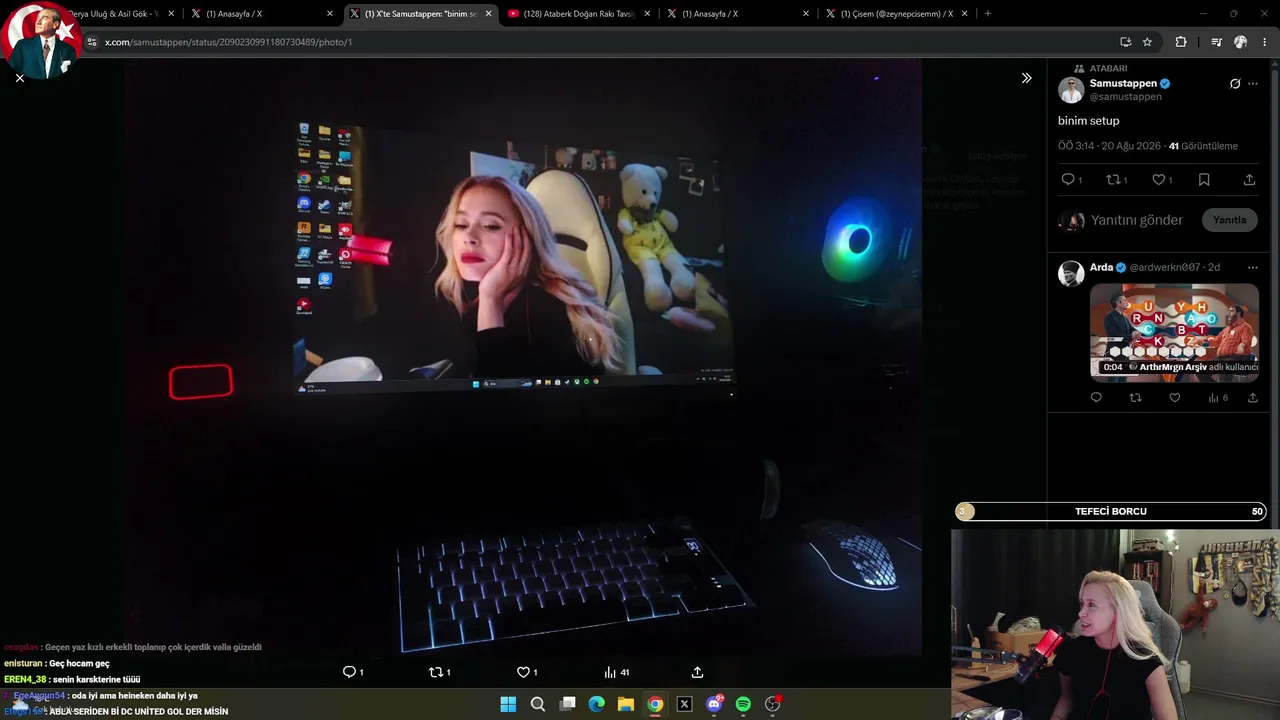Open Arda's profile avatar in replies
Viewport: 1280px width, 720px height.
pyautogui.click(x=1071, y=273)
